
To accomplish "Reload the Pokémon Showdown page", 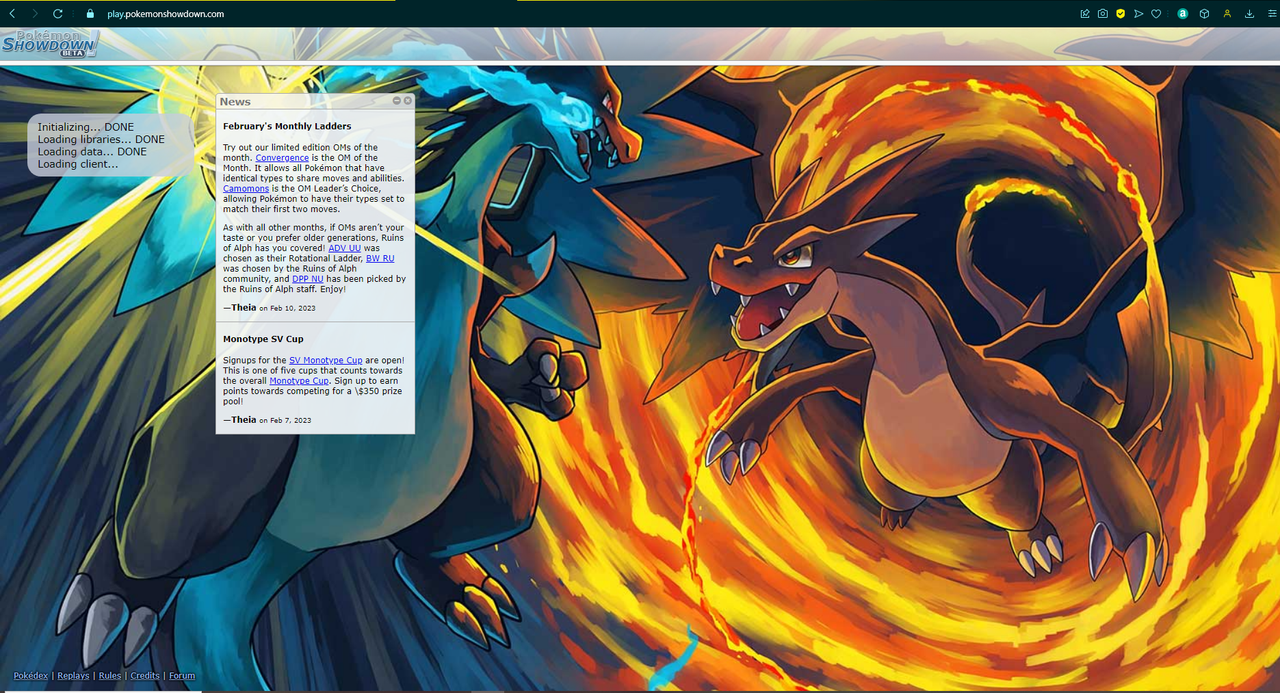I will 58,14.
